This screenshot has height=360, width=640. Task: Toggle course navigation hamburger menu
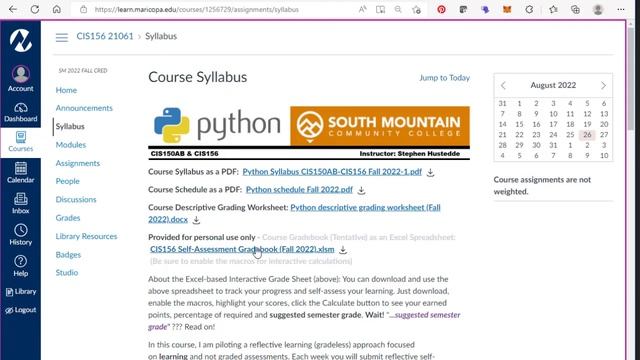coord(62,37)
